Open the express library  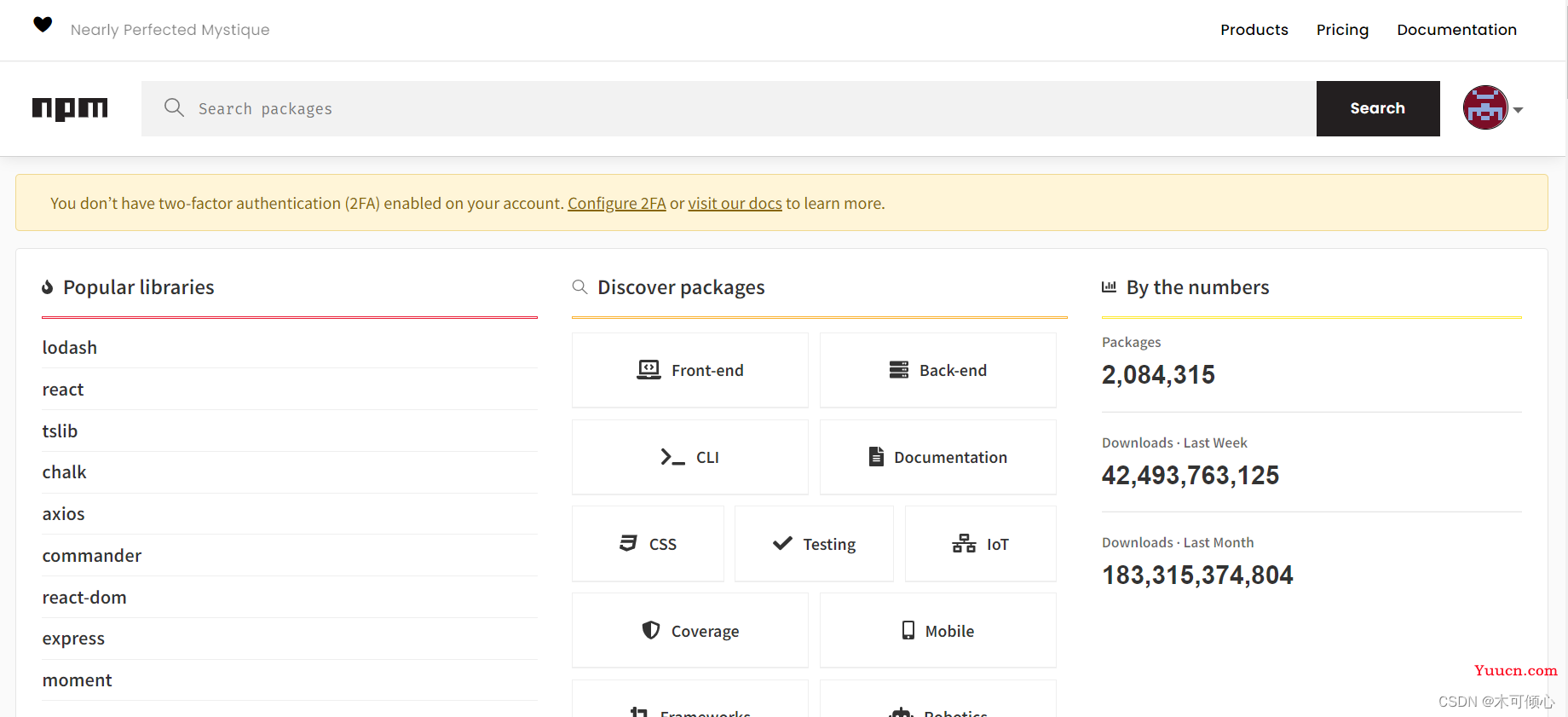click(x=73, y=639)
